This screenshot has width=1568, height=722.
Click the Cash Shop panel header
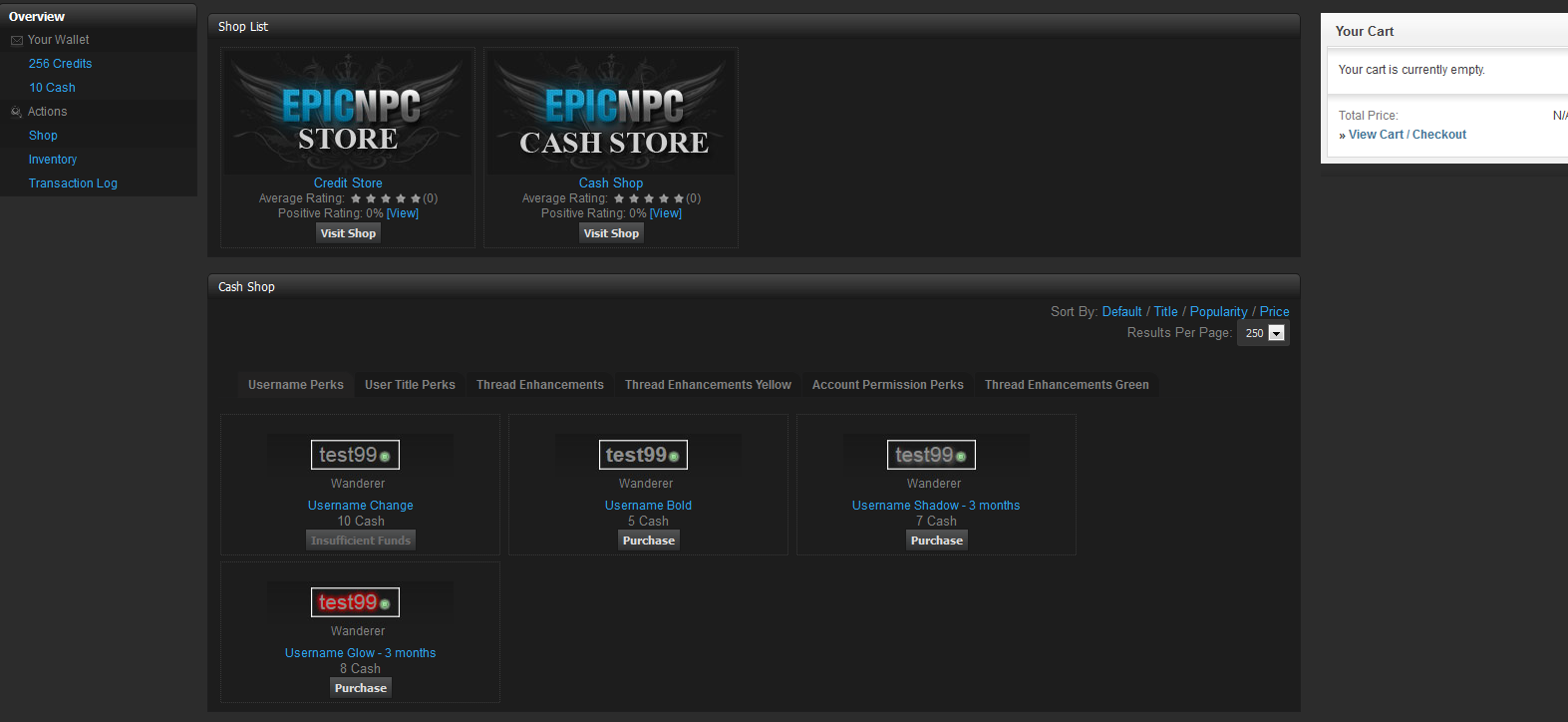tap(754, 287)
